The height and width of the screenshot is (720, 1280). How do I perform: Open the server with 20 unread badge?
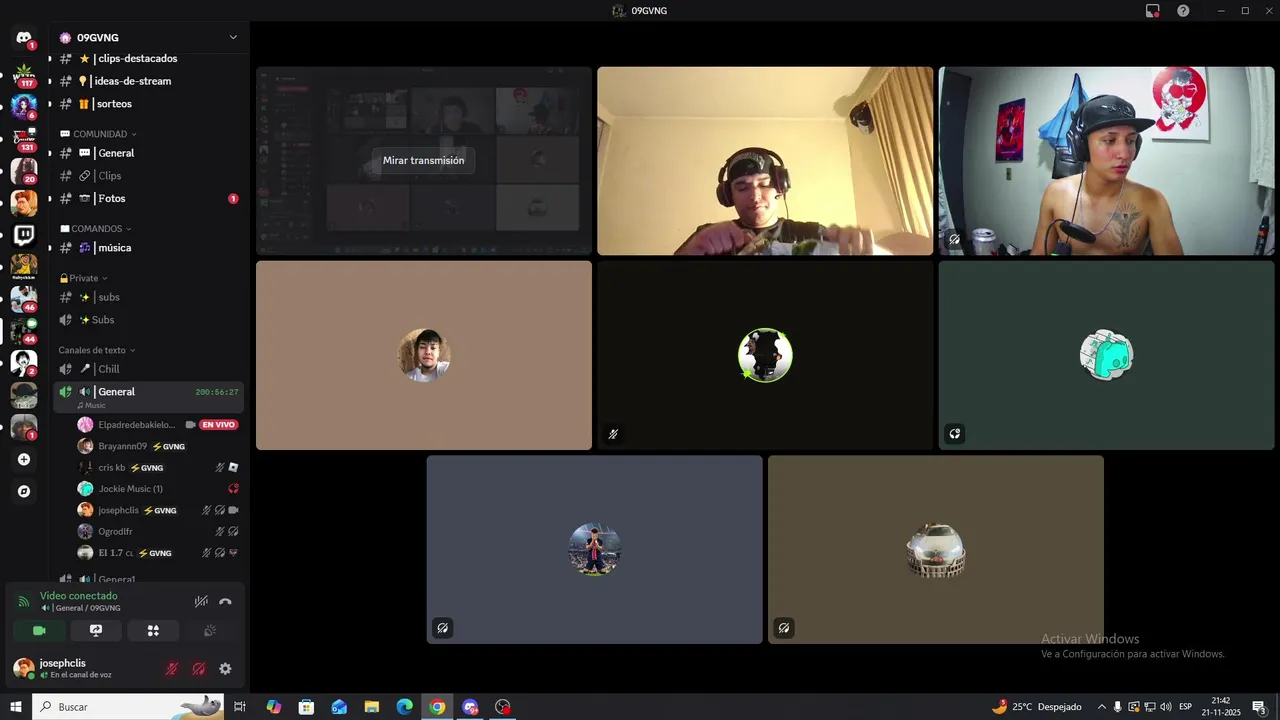point(24,171)
